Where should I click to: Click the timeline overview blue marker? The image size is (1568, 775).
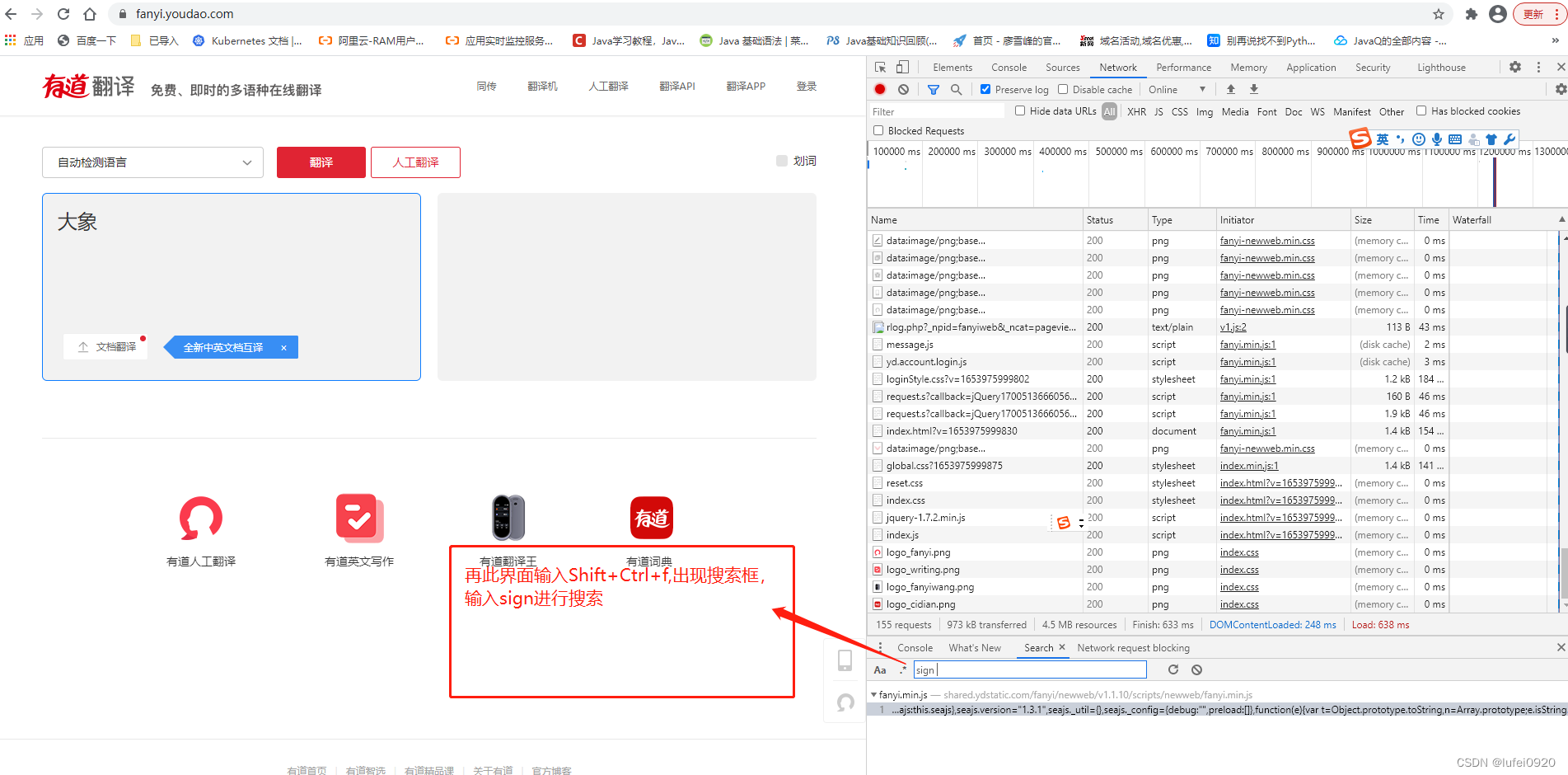1494,181
